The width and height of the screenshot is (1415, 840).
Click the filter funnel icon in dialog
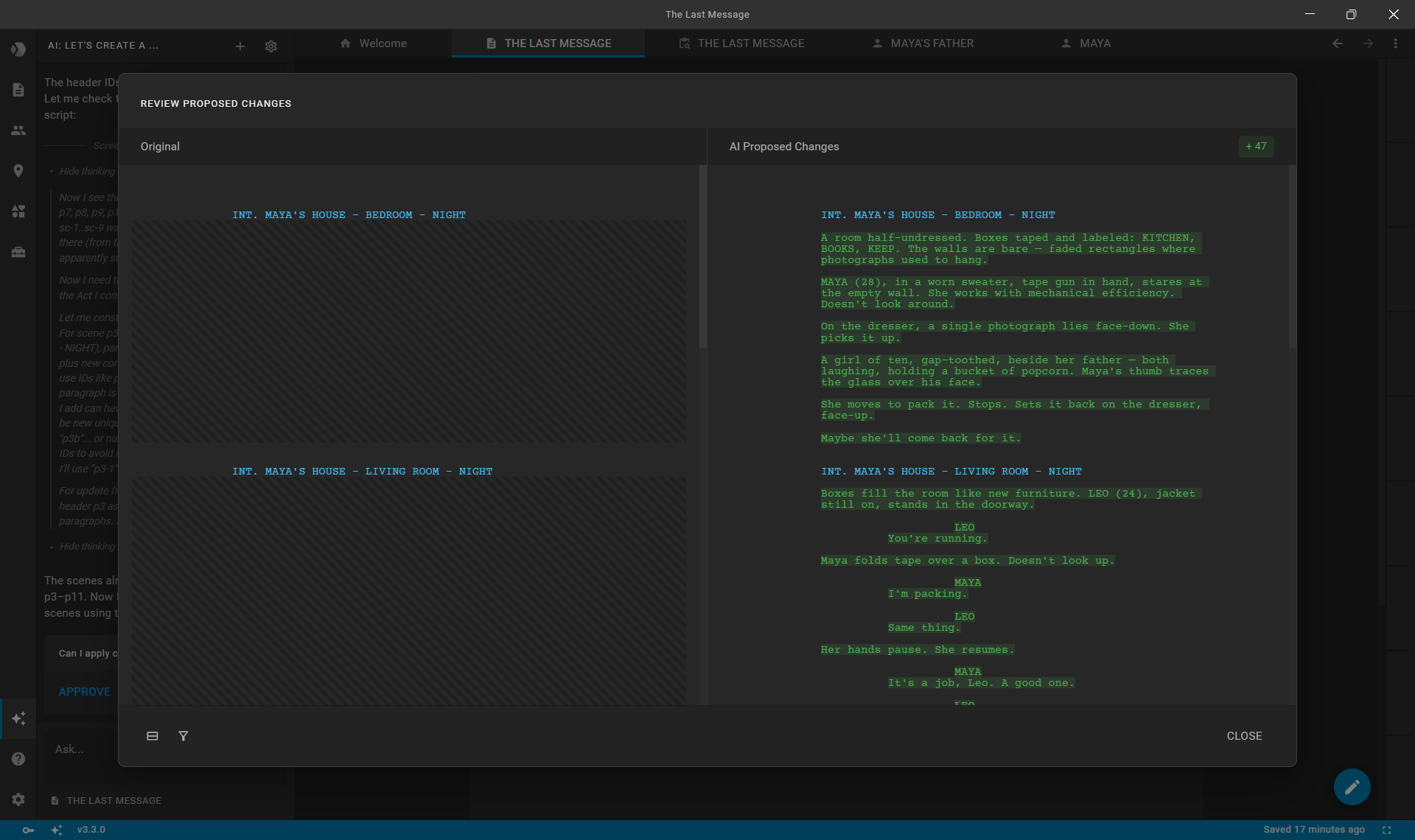pyautogui.click(x=184, y=736)
